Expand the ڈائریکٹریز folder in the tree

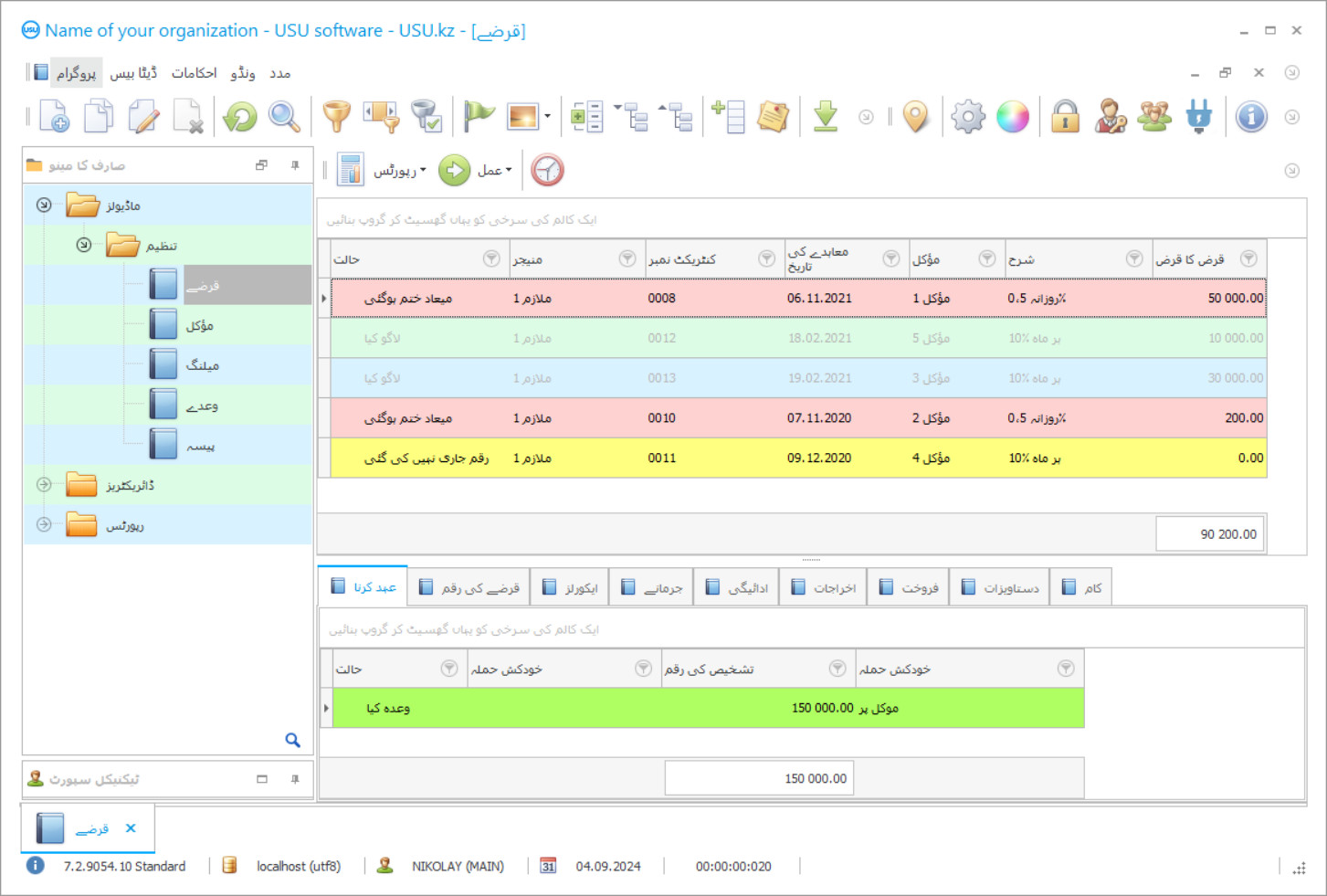click(44, 485)
